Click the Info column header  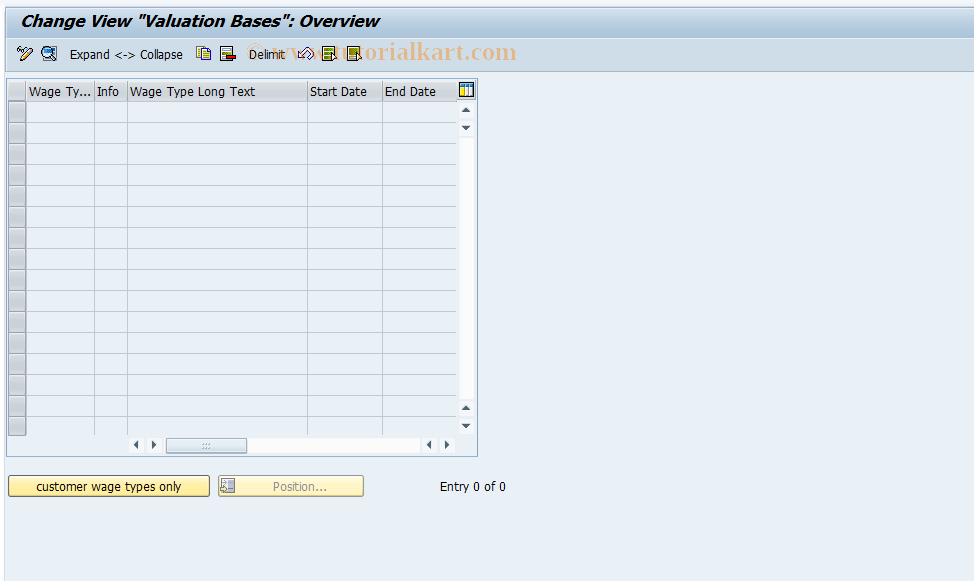111,91
